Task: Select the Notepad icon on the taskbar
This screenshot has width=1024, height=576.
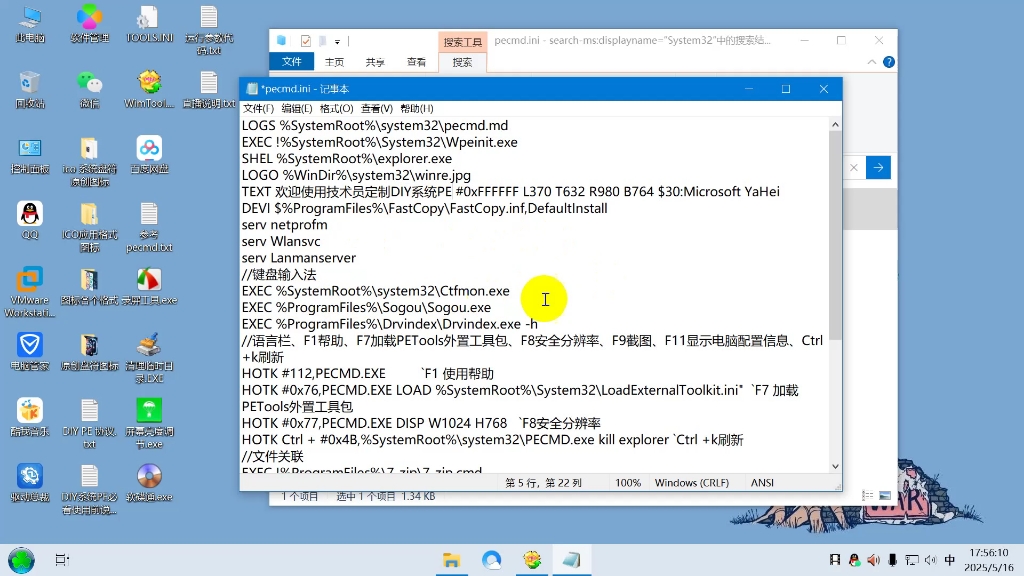Action: click(571, 559)
